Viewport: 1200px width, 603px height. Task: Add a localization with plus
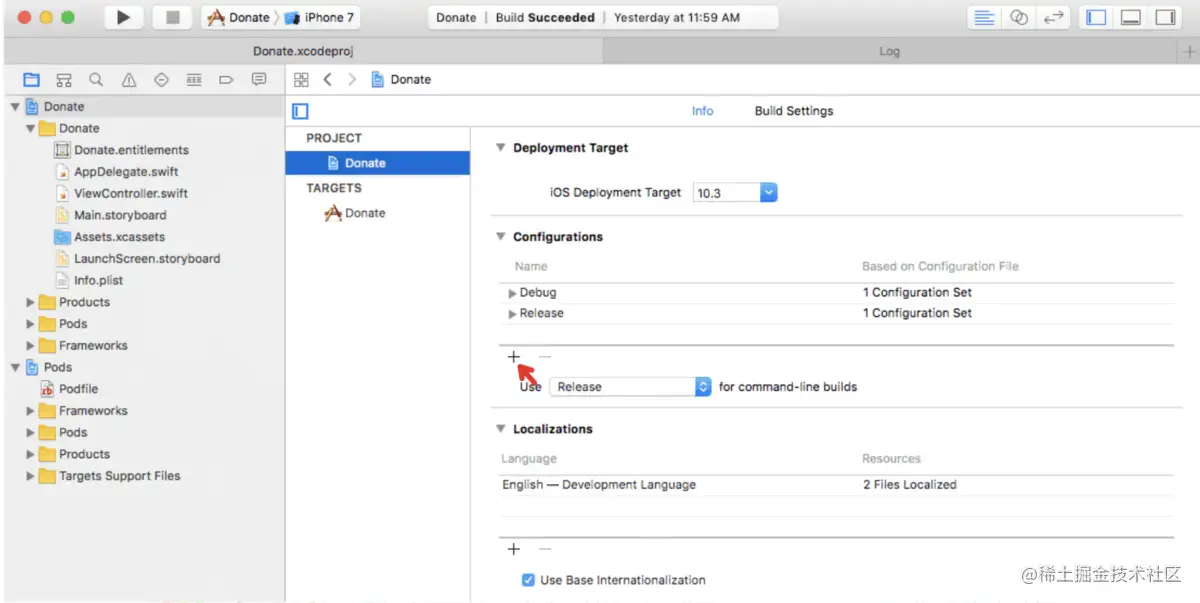point(514,549)
